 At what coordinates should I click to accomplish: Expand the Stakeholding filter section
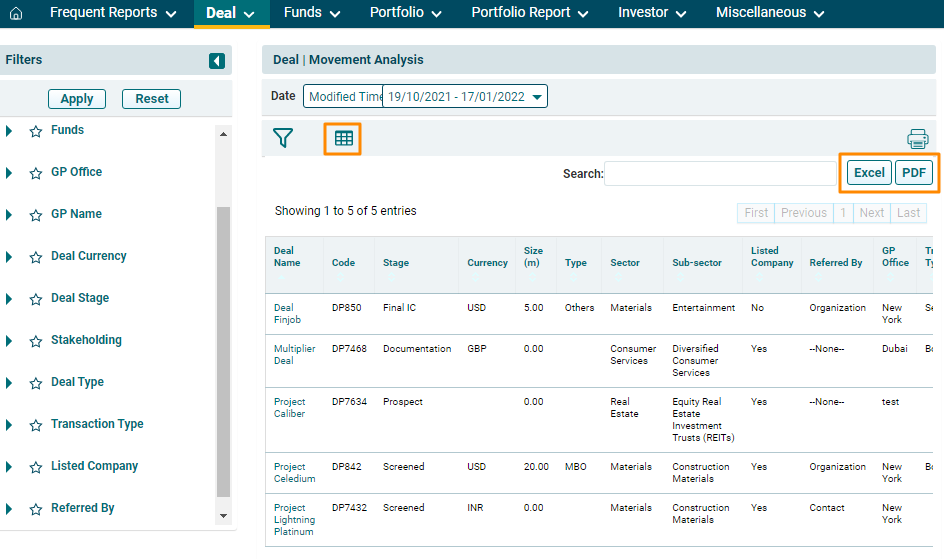point(9,340)
